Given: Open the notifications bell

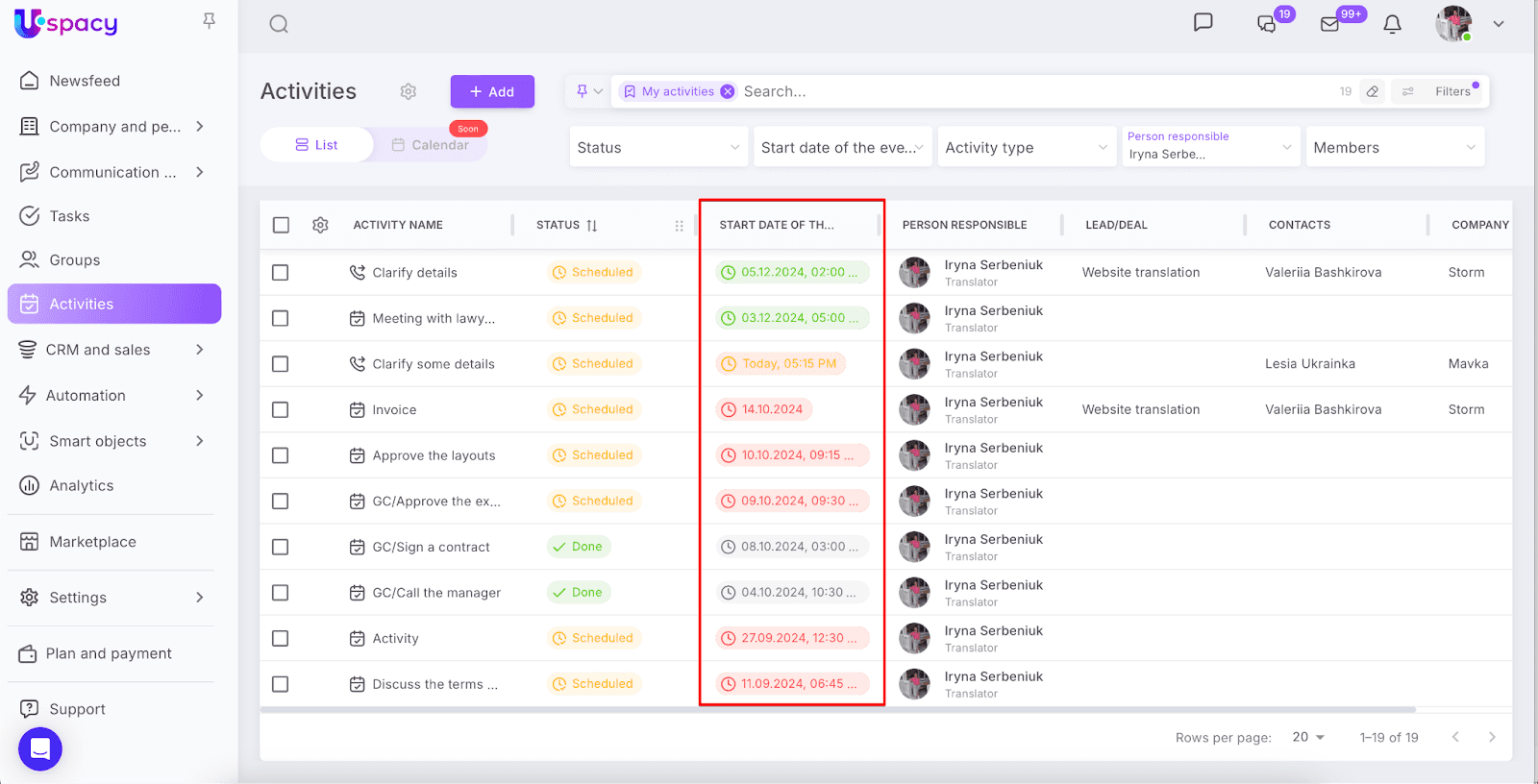Looking at the screenshot, I should (1392, 24).
